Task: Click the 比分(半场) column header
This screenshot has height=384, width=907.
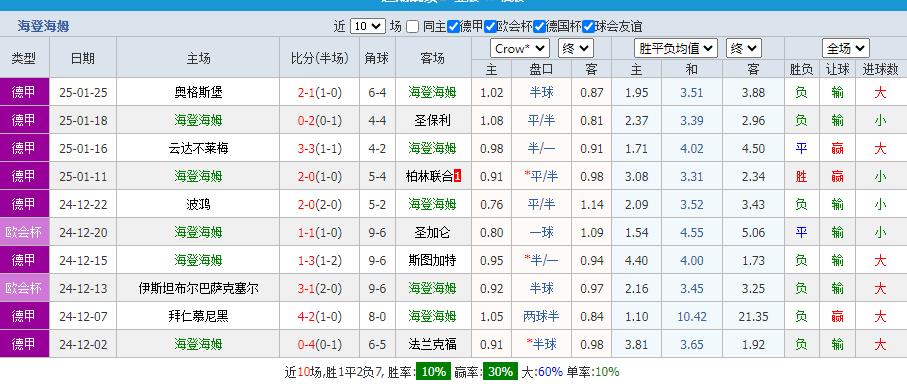Action: click(320, 58)
